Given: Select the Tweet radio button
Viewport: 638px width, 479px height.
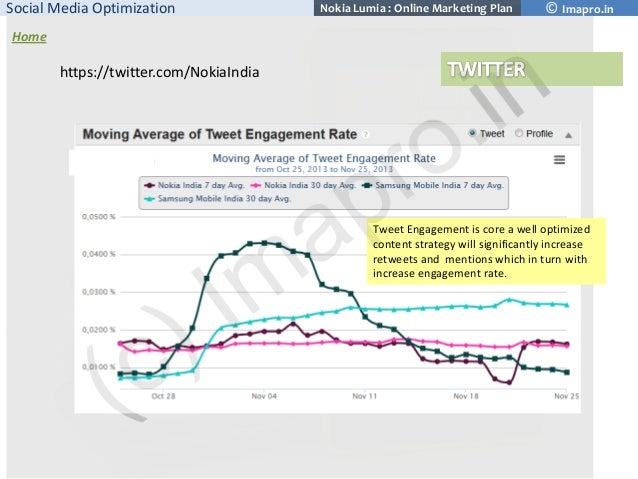Looking at the screenshot, I should (472, 133).
